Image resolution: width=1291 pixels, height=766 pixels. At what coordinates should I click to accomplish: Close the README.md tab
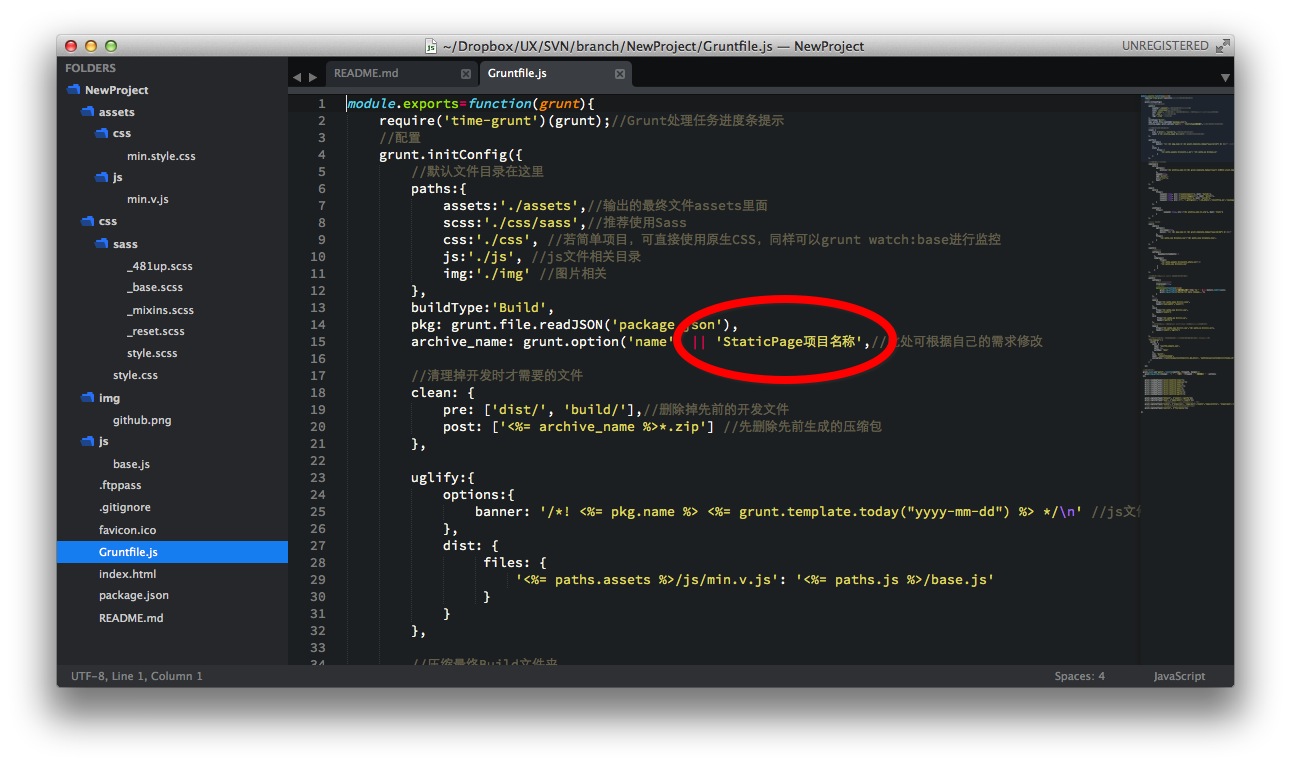466,74
